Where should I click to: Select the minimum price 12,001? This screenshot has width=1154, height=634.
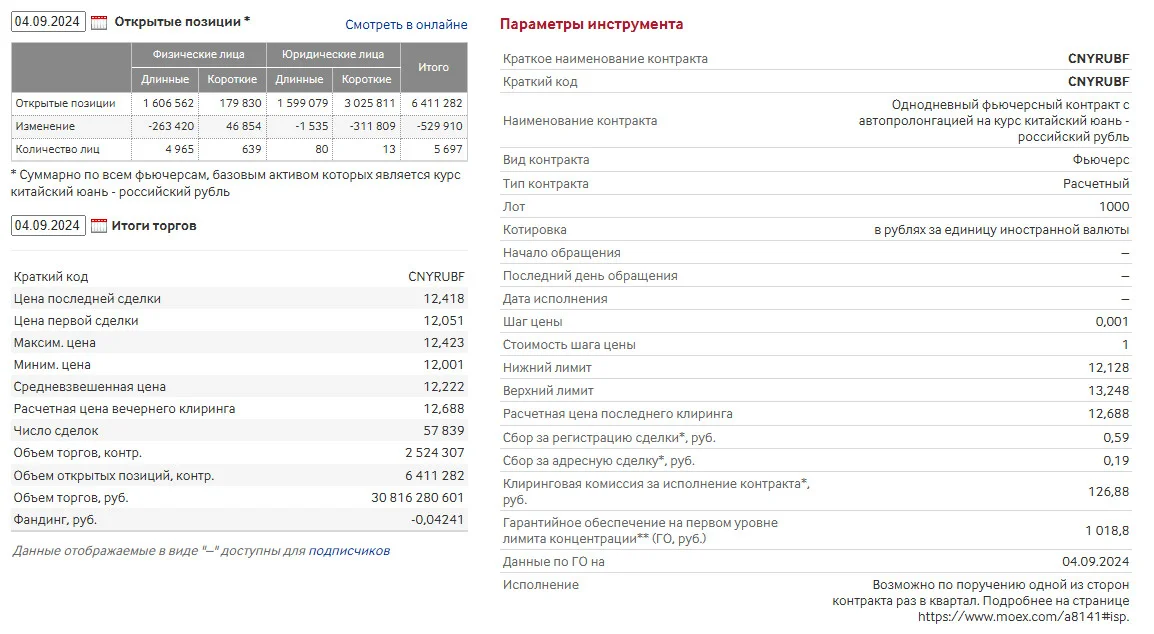444,364
